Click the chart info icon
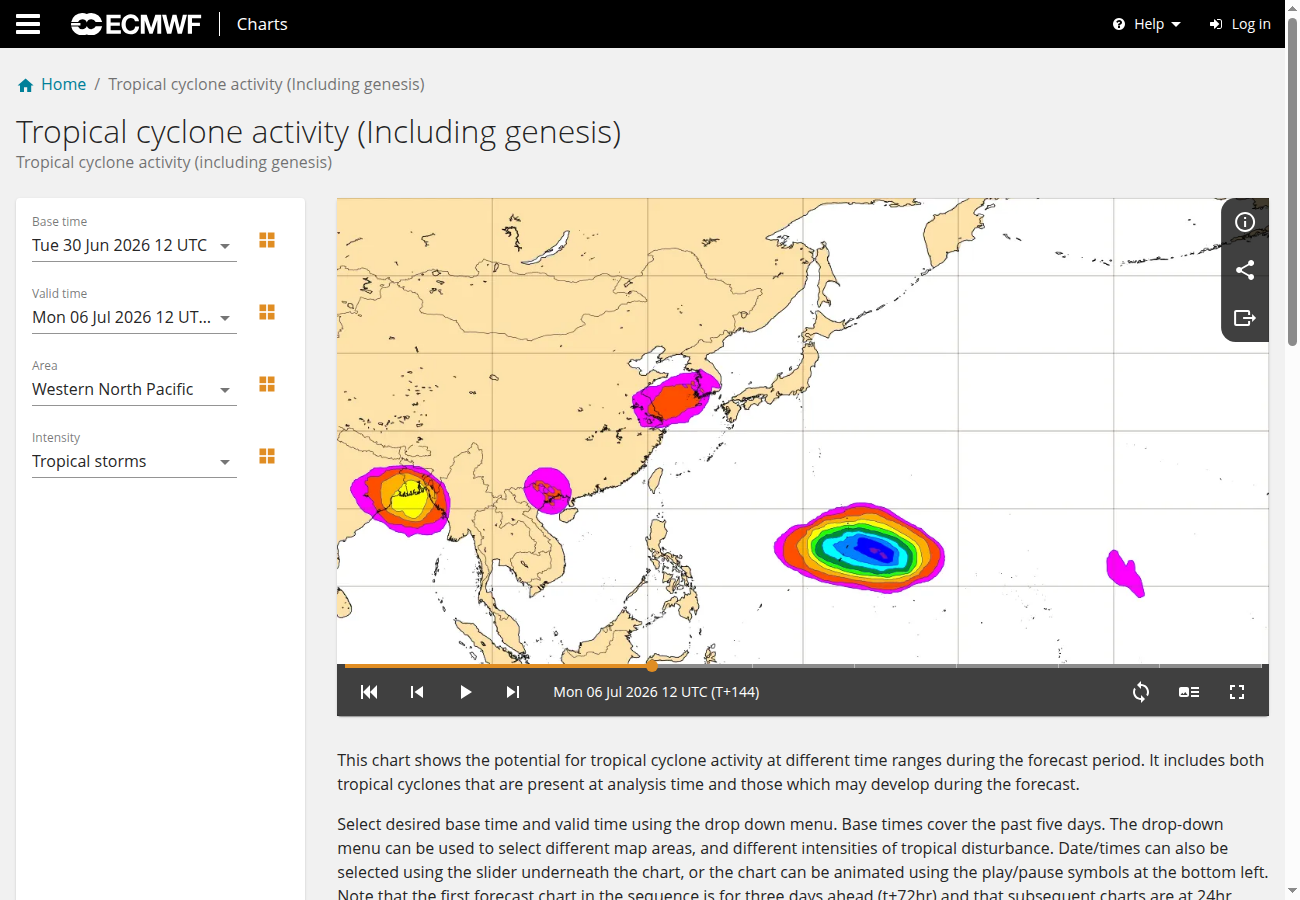 (x=1245, y=222)
